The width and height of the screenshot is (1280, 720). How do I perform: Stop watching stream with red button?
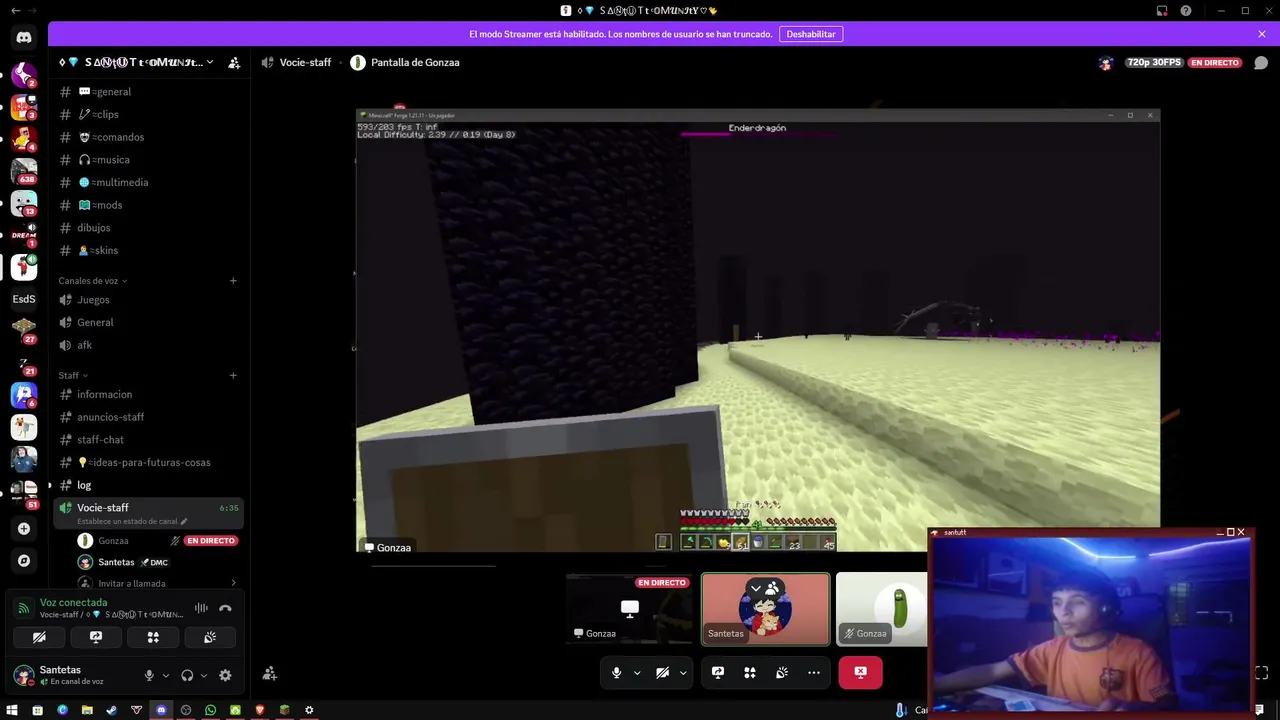[x=860, y=673]
